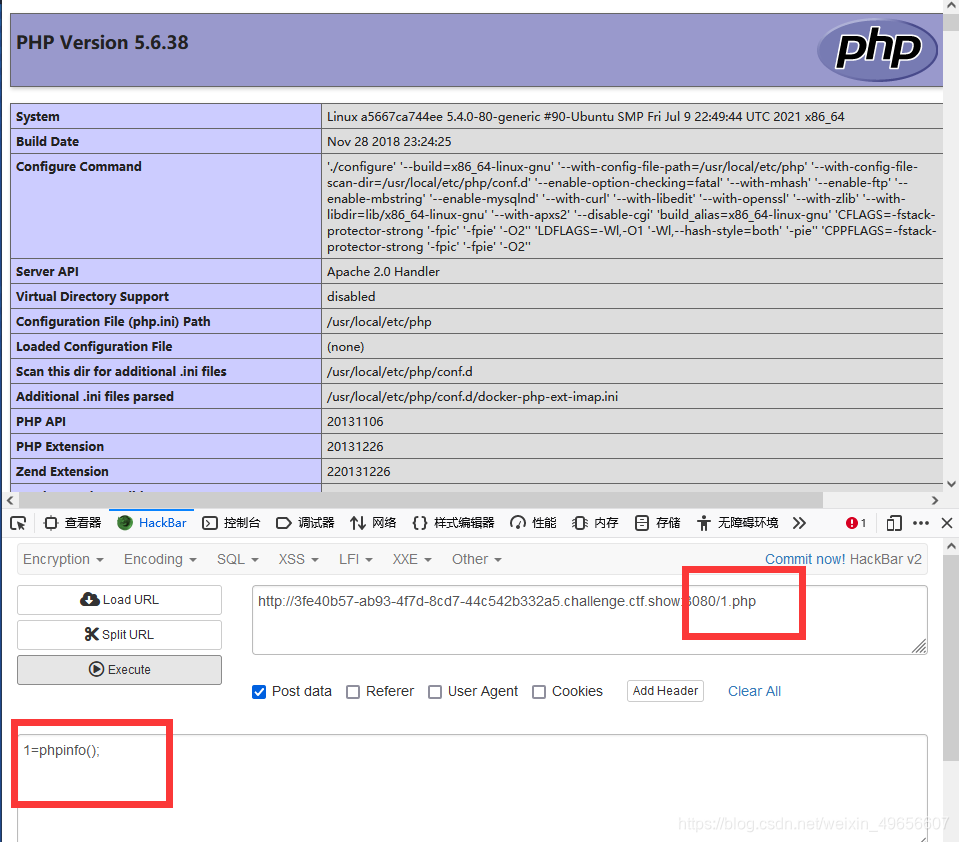
Task: Expand the XXE dropdown
Action: [412, 559]
